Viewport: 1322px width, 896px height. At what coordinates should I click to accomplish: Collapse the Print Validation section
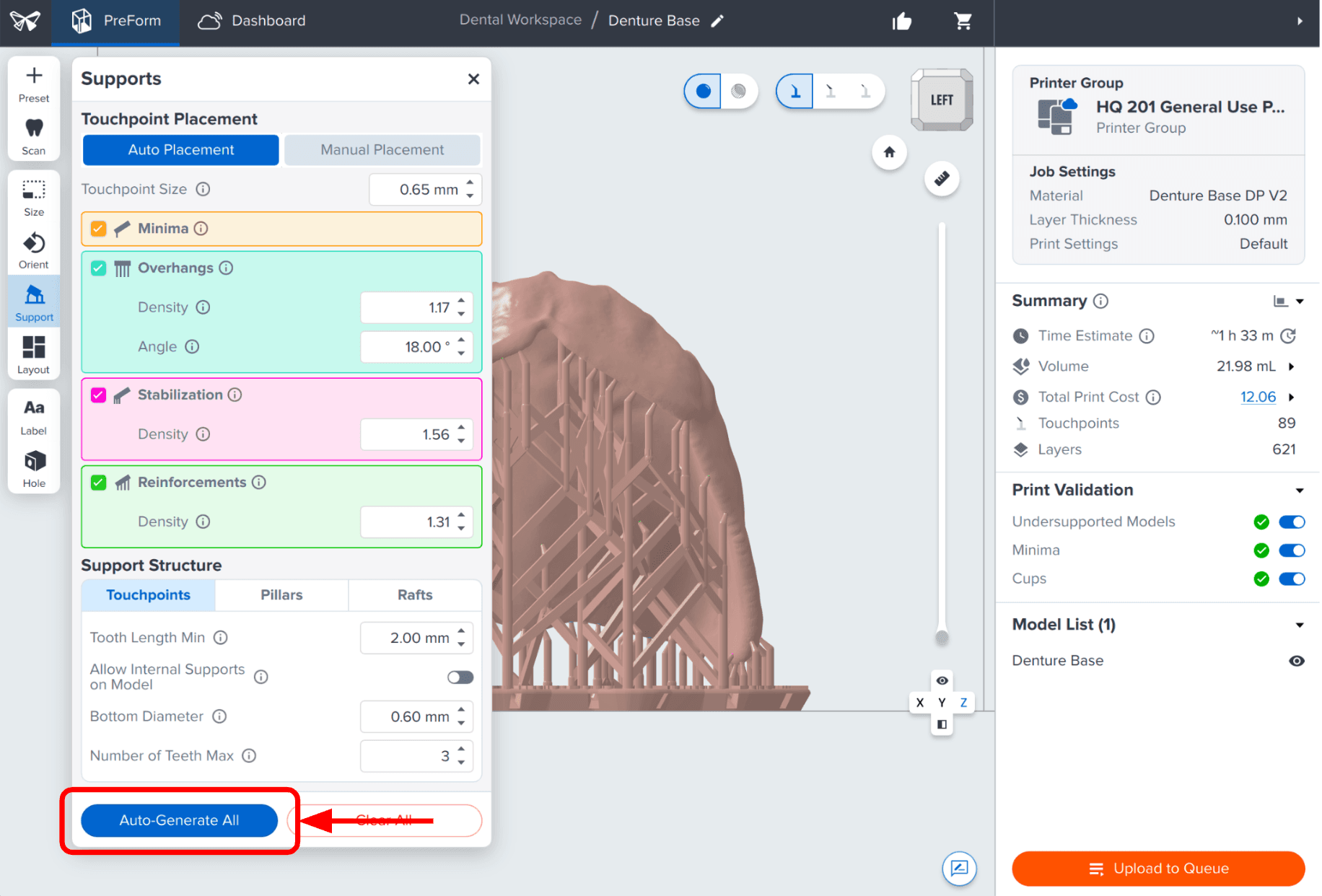coord(1299,491)
